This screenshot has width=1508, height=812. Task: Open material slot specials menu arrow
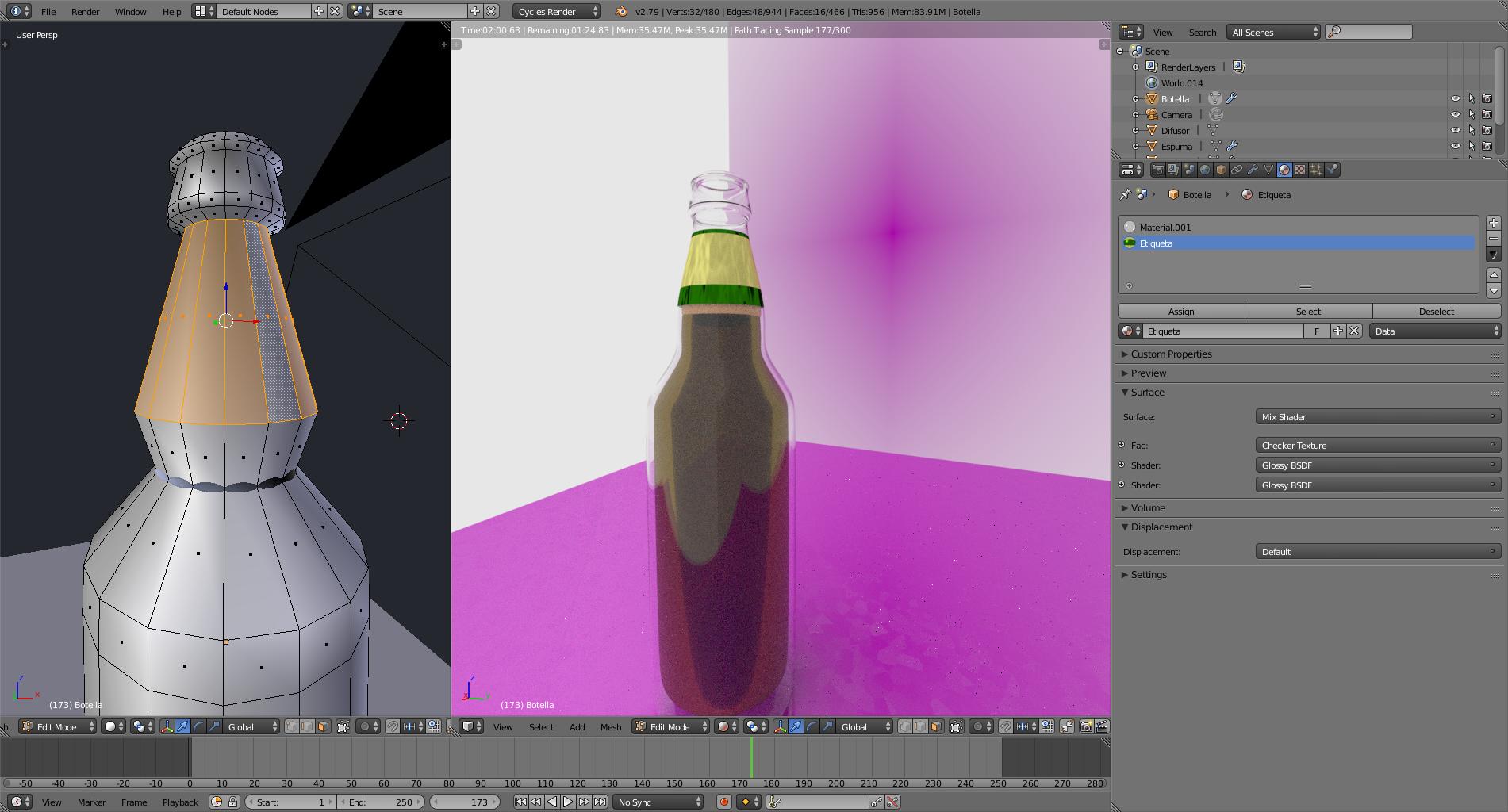coord(1494,255)
